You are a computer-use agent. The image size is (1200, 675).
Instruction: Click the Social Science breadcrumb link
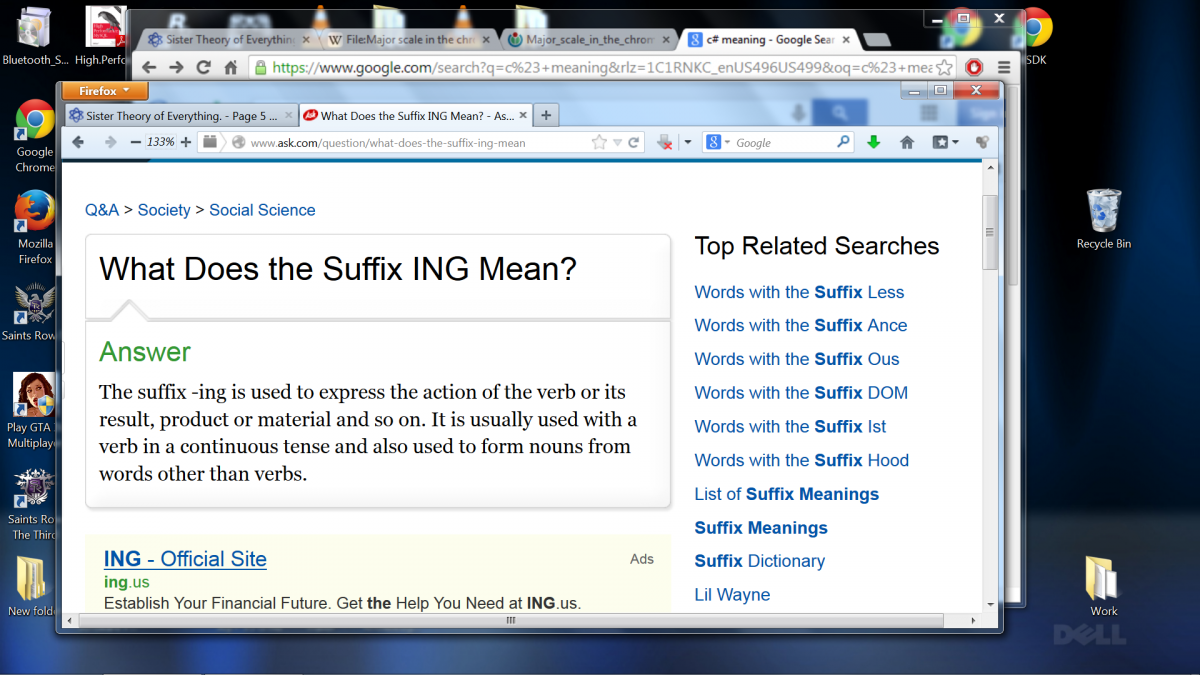click(262, 210)
